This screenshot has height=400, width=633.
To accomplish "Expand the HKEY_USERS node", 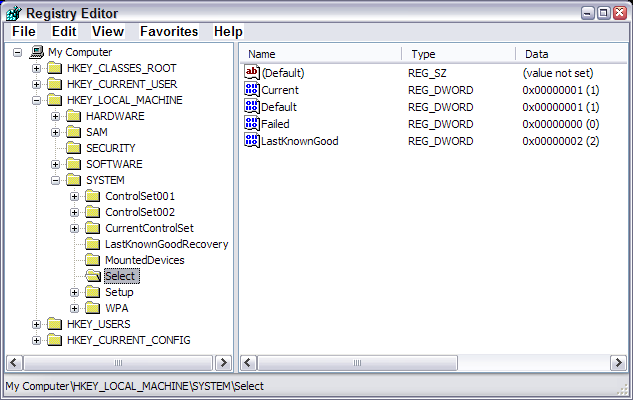I will pyautogui.click(x=36, y=324).
